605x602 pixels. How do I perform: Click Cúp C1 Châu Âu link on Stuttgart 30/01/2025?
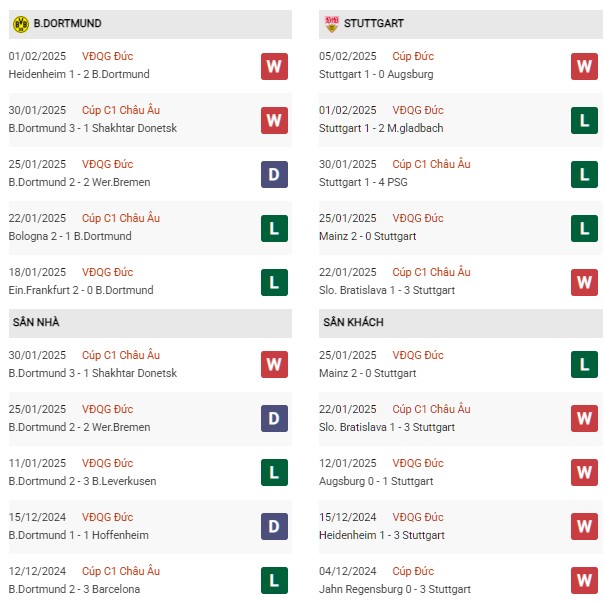[431, 164]
